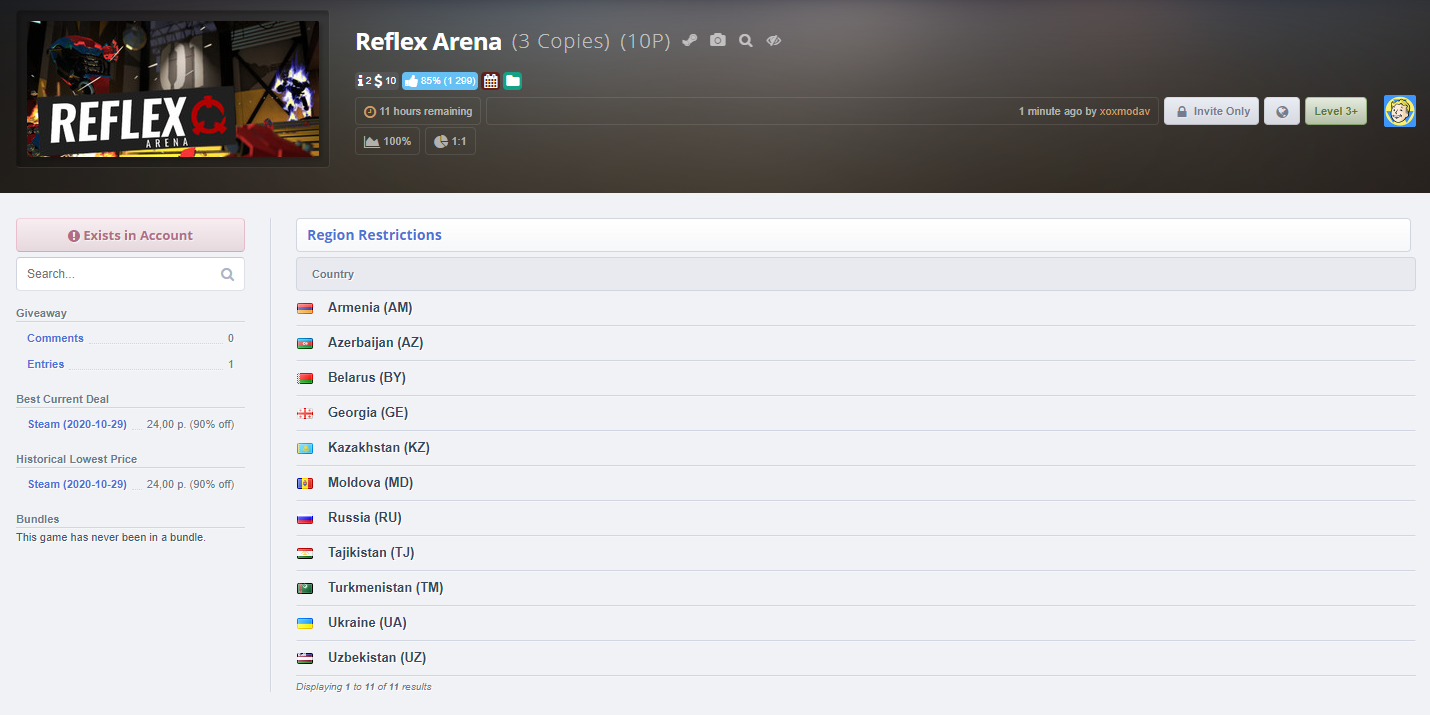
Task: Click the 100% chart statistic box
Action: (x=387, y=141)
